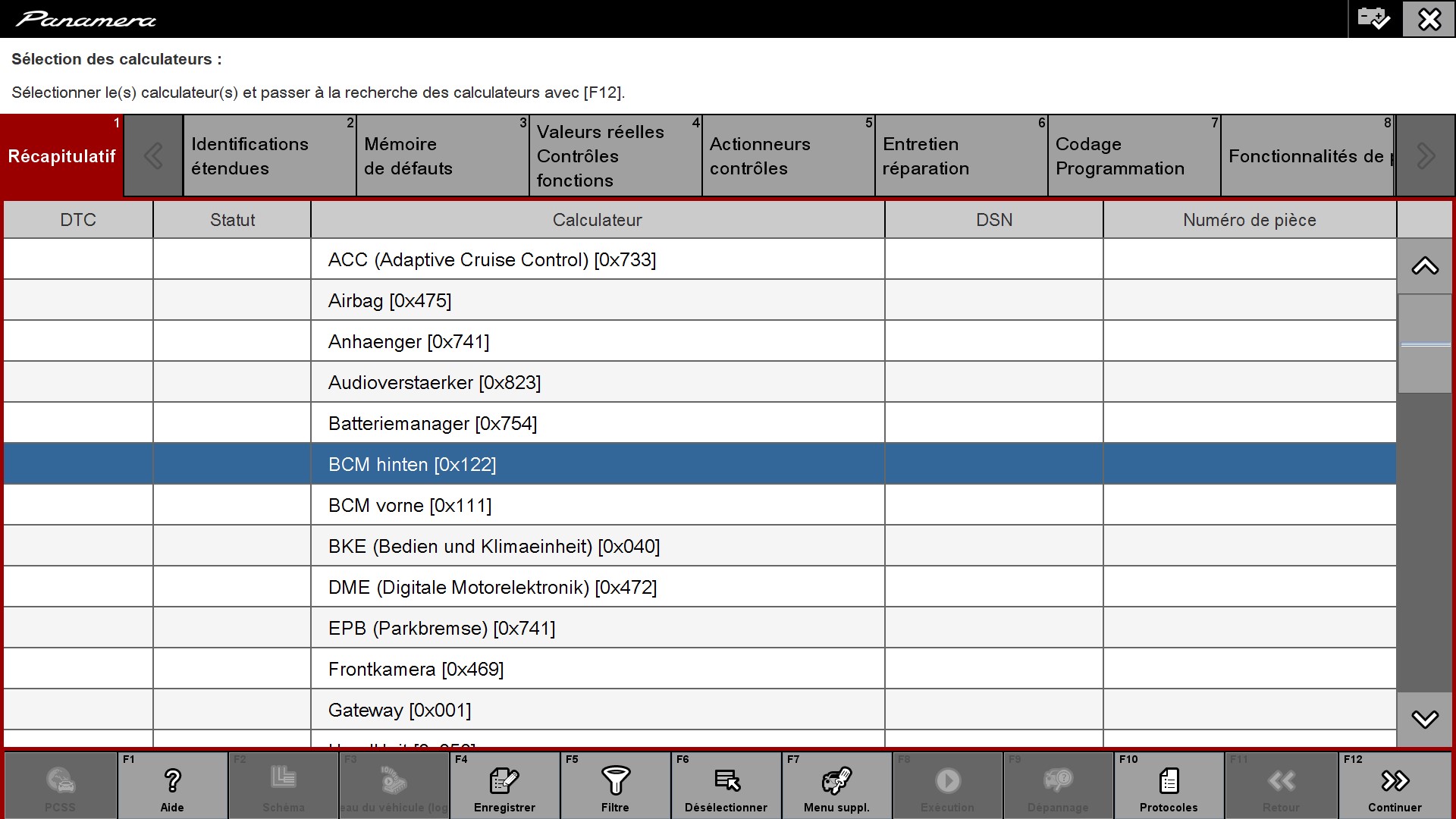Click the battery status icon in title bar

[x=1374, y=18]
